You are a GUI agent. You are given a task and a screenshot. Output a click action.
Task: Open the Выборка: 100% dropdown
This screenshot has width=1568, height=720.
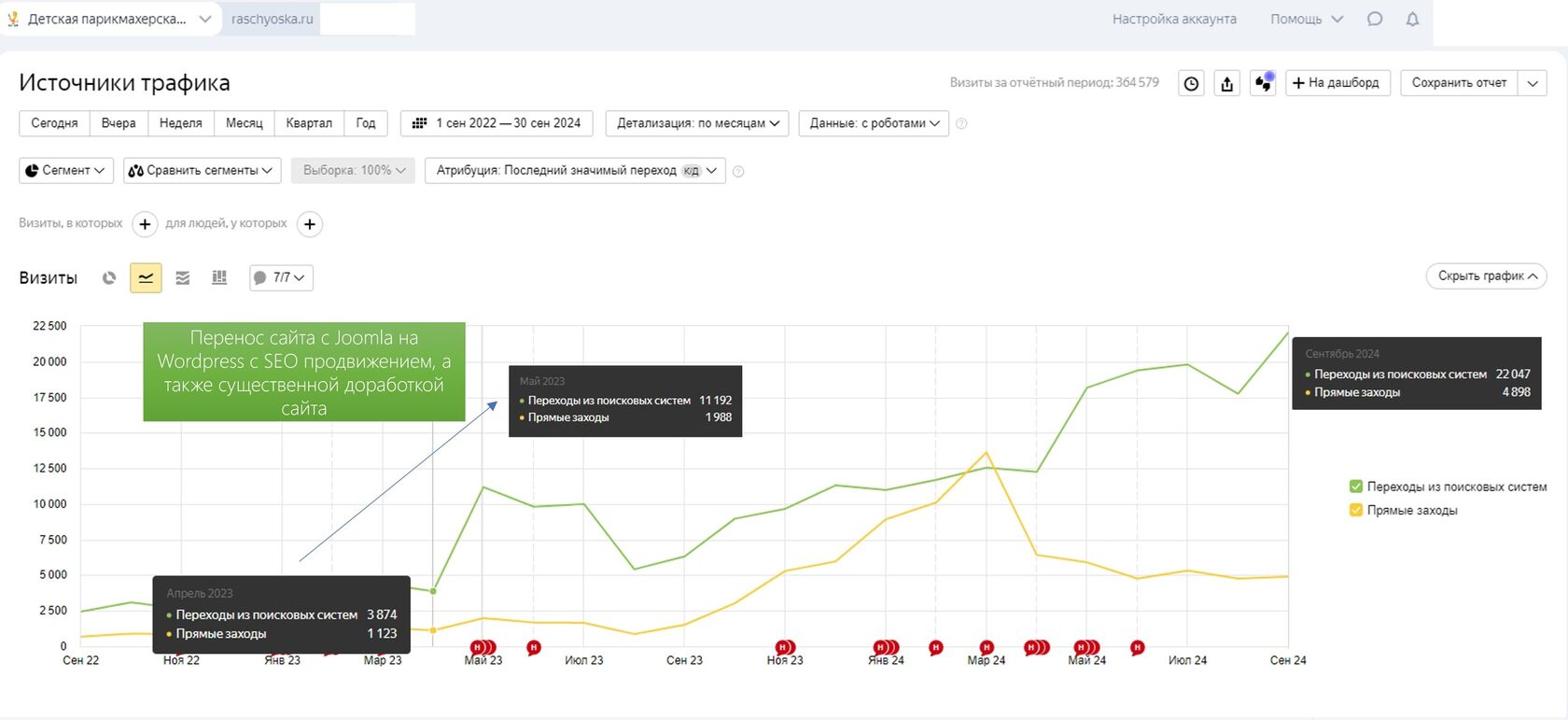(x=353, y=170)
